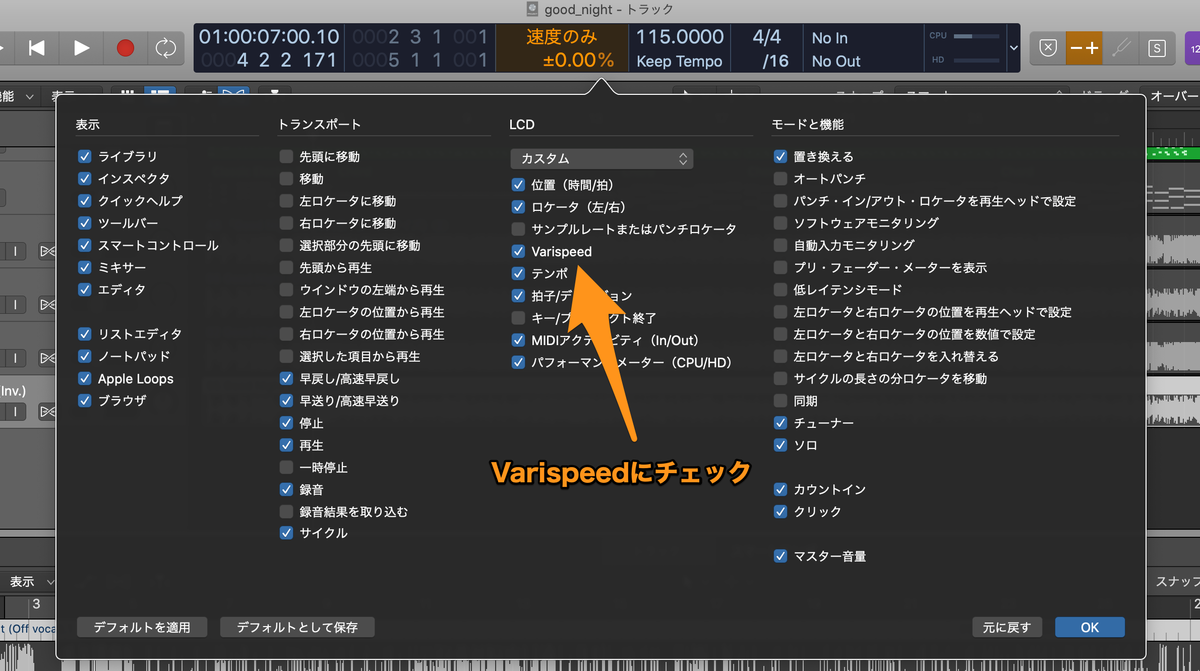Open the カスタム LCD dropdown
Screen dimensions: 1200x671
(601, 158)
